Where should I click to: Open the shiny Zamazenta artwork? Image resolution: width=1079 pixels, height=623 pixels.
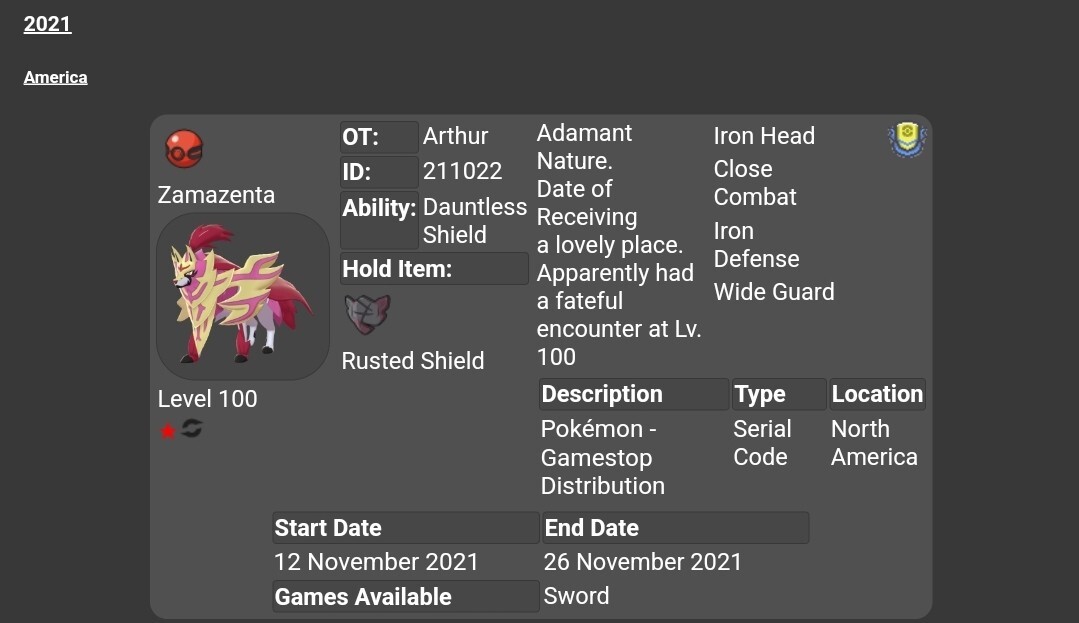click(x=243, y=296)
